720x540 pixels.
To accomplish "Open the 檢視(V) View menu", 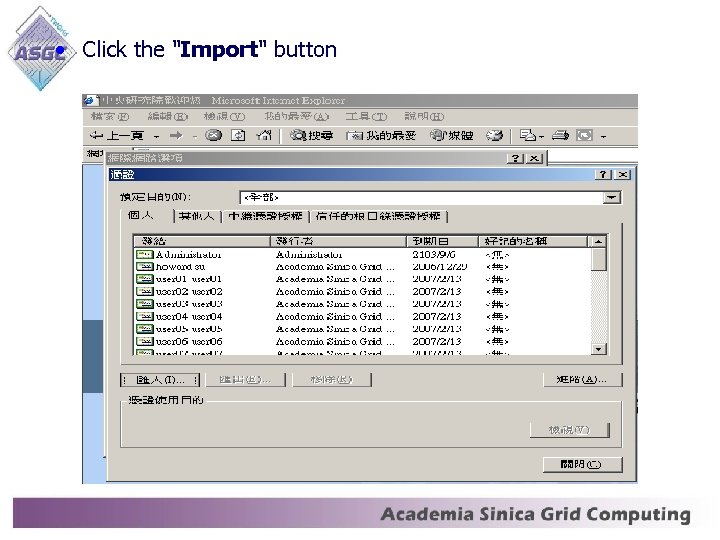I will (x=225, y=116).
